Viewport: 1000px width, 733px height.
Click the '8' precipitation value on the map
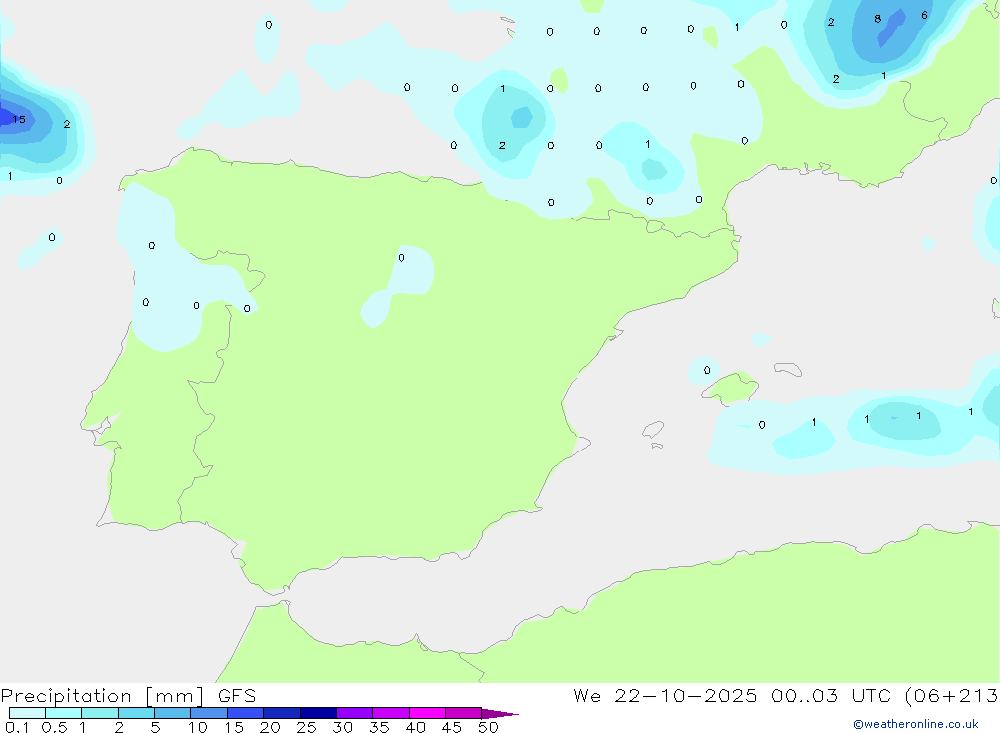pos(878,19)
